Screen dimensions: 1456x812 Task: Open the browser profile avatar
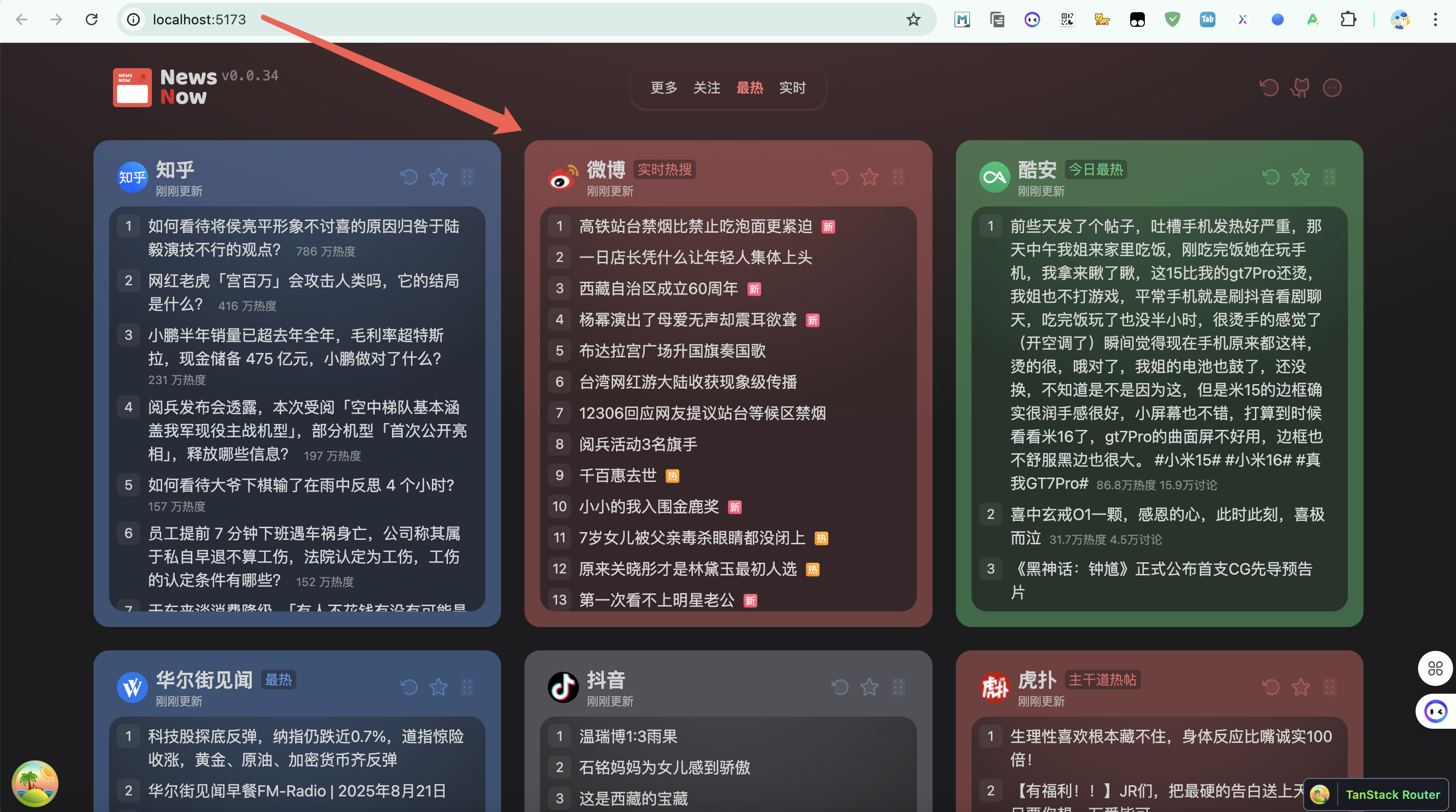(x=1400, y=20)
